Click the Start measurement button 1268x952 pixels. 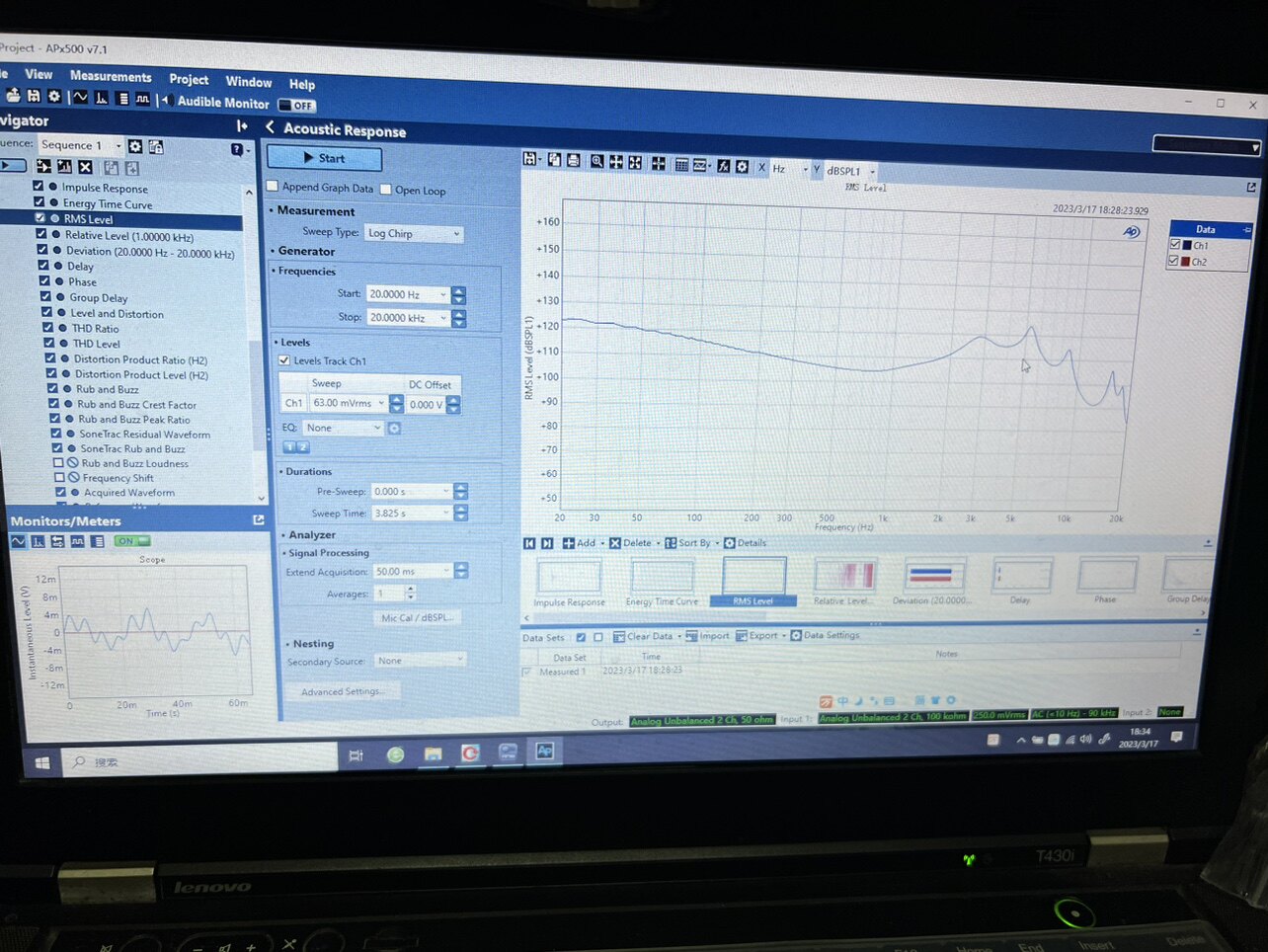324,158
